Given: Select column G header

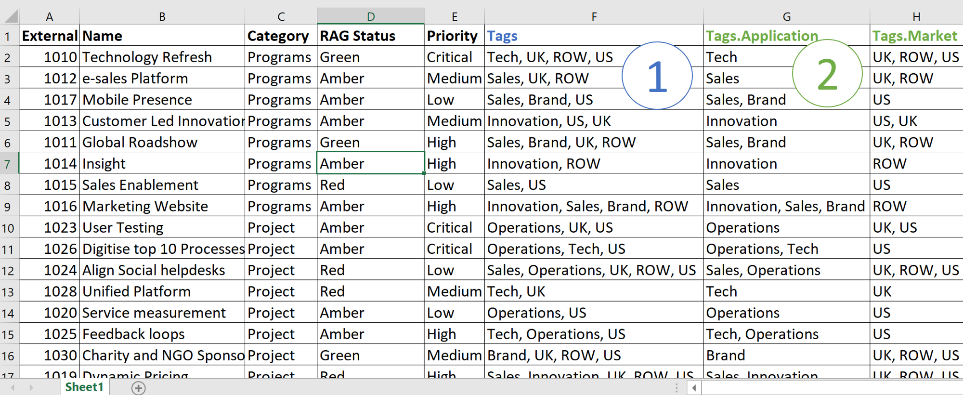Looking at the screenshot, I should click(787, 17).
